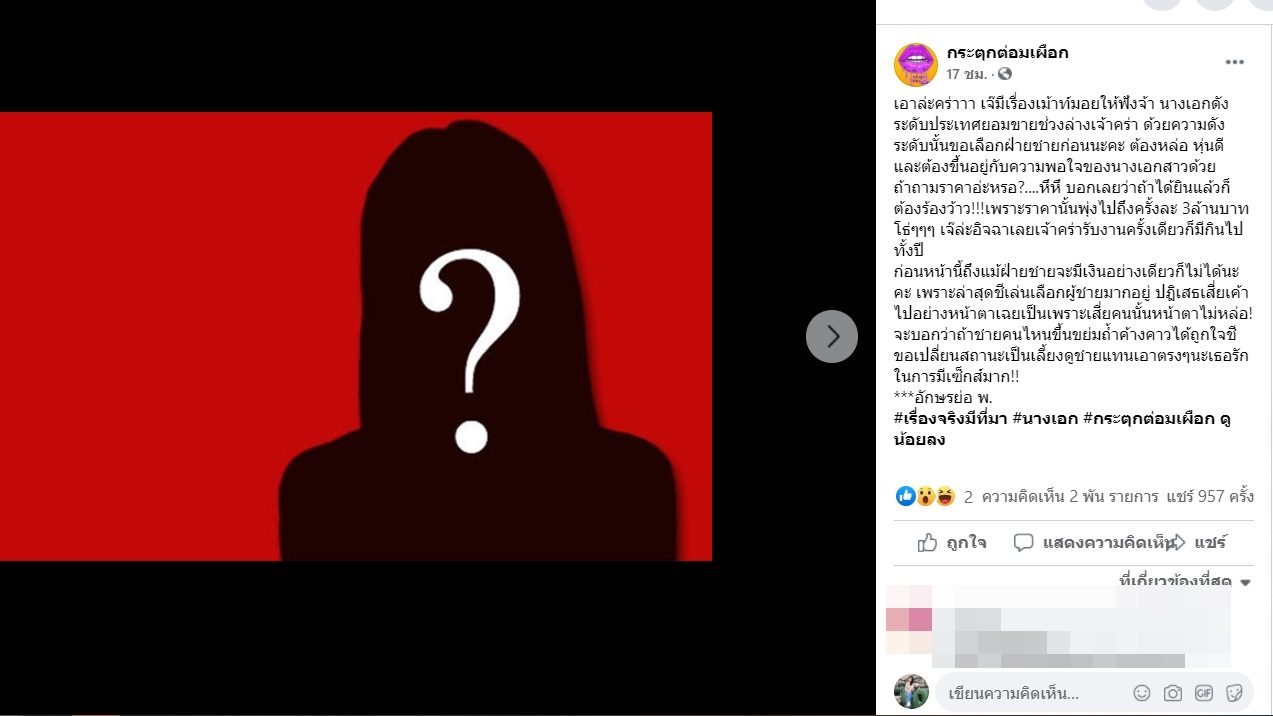Image resolution: width=1273 pixels, height=716 pixels.
Task: Click the silhouette question mark photo
Action: point(356,336)
